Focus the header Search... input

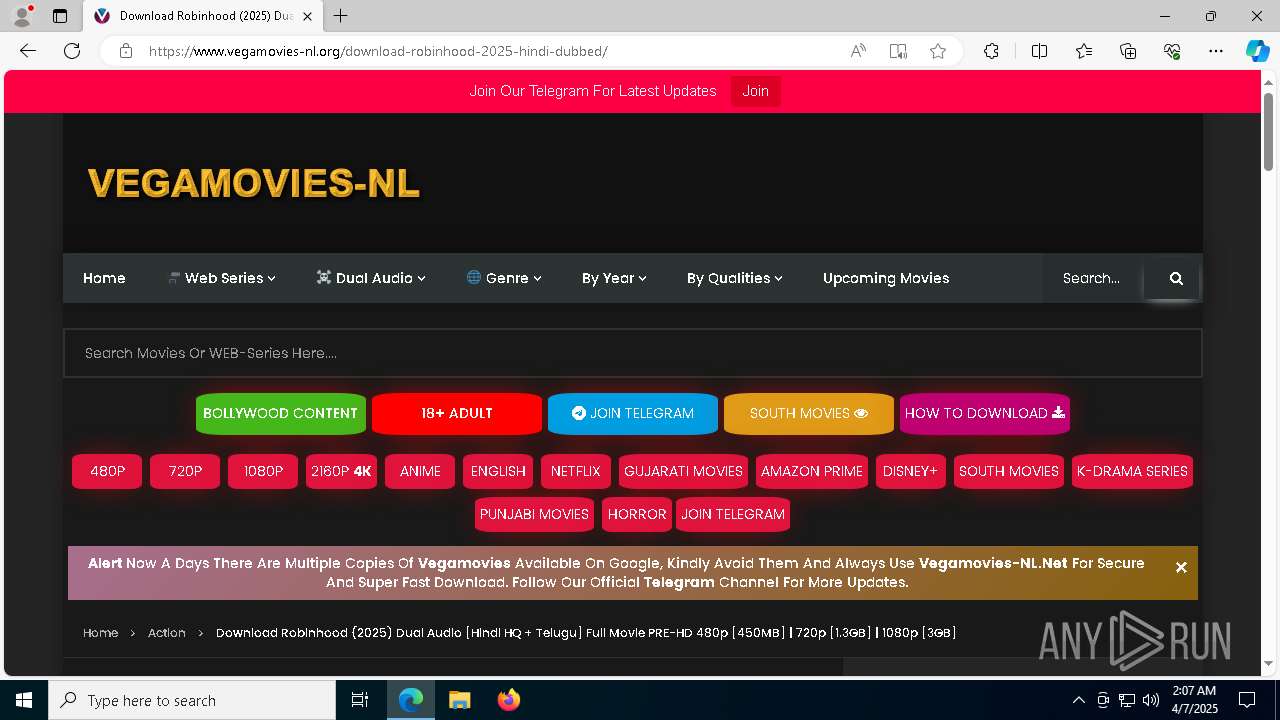(1092, 278)
